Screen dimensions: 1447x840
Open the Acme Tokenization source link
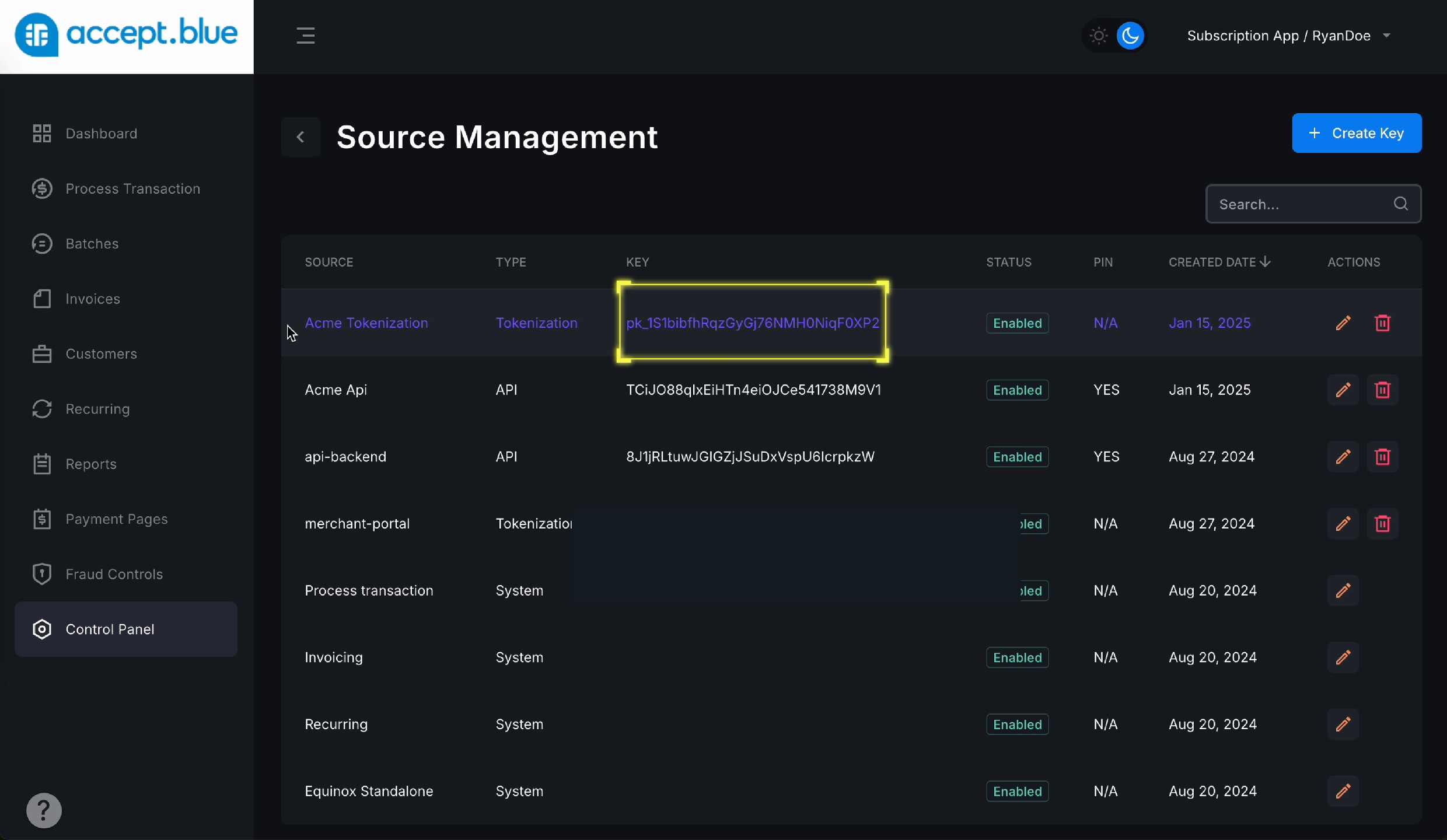[366, 323]
